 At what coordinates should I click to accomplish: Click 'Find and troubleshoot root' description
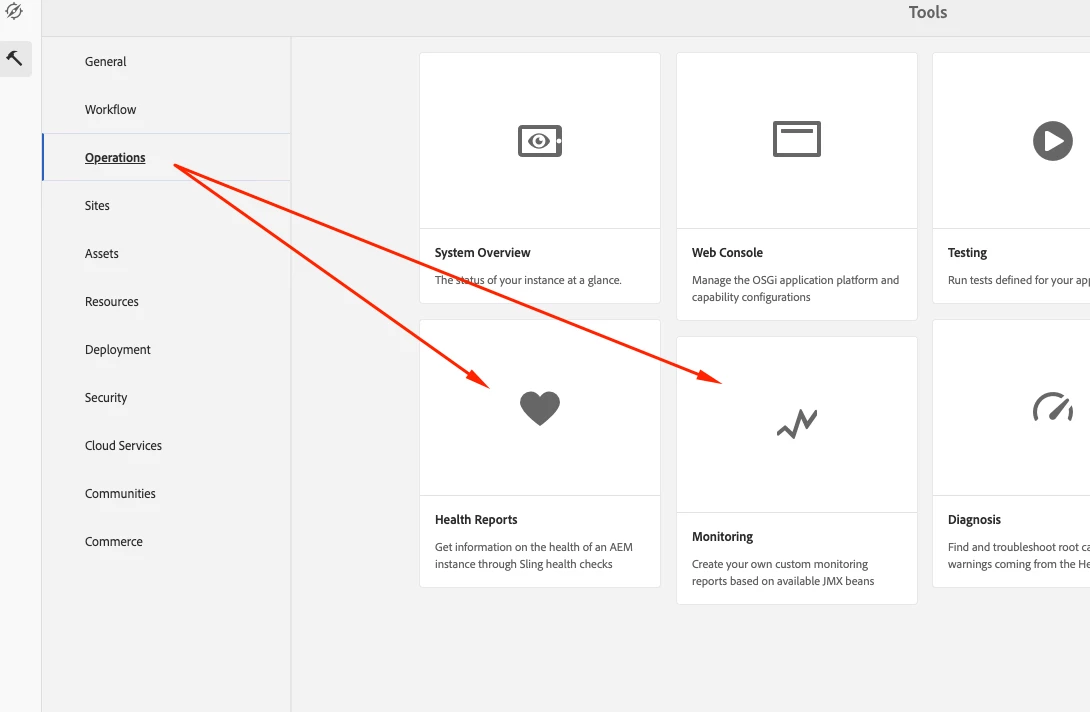1018,555
